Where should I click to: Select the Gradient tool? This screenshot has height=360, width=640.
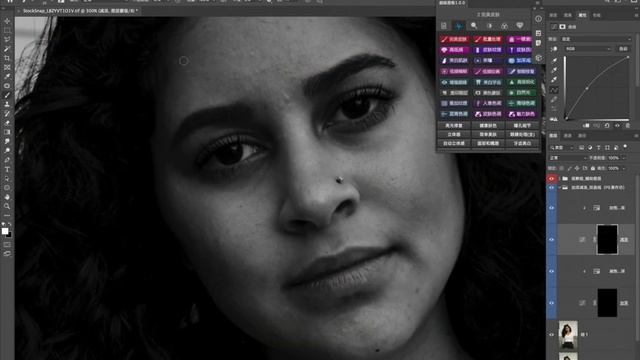pos(7,132)
